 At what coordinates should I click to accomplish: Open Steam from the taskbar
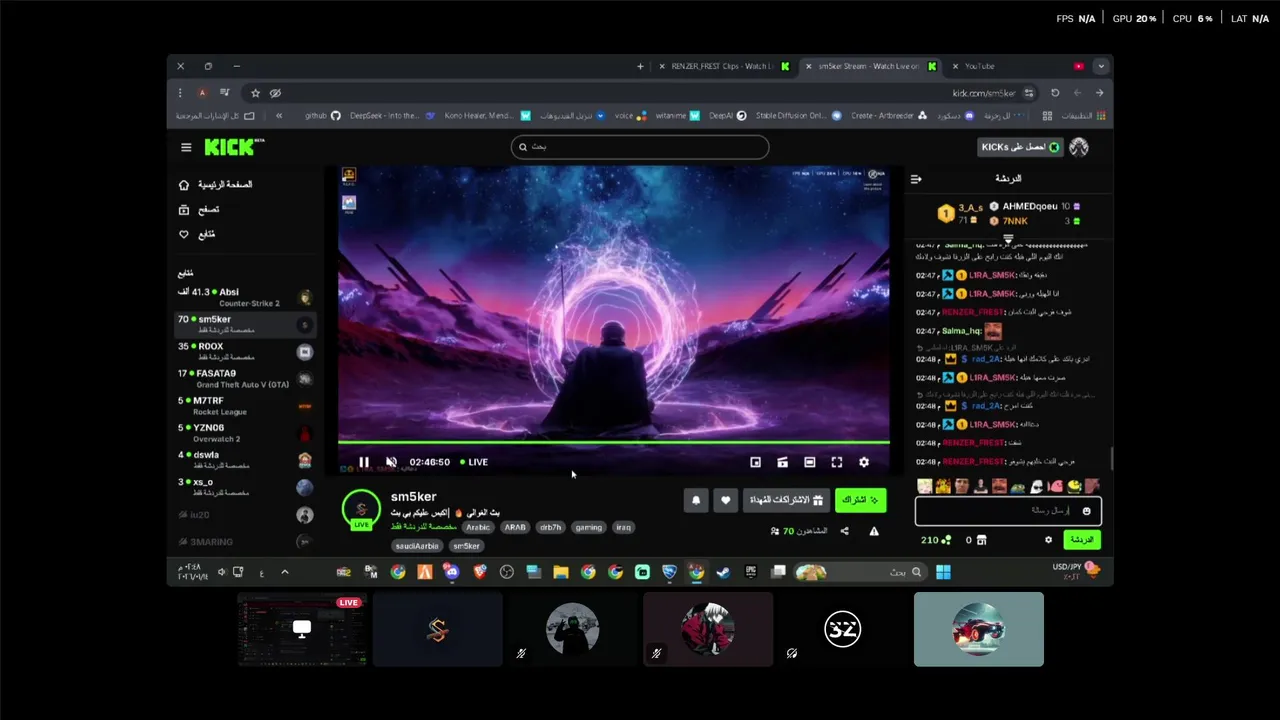coord(723,572)
